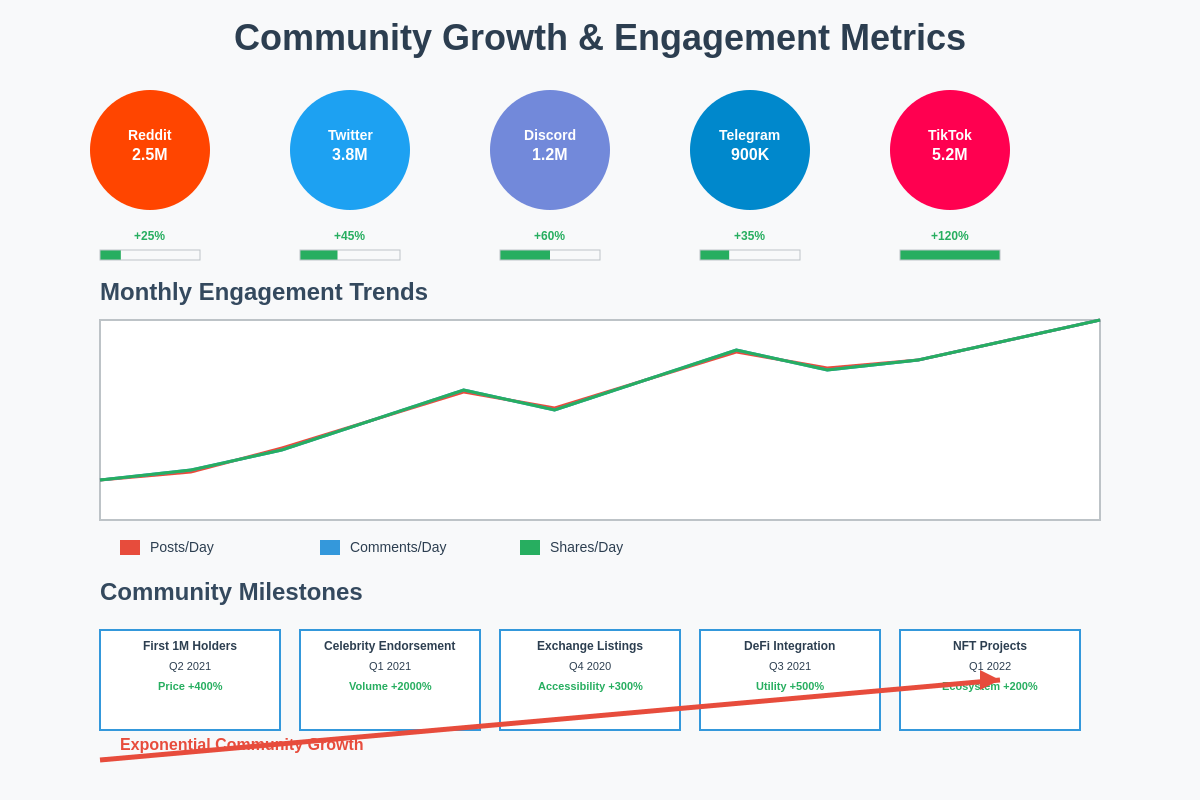Screen dimensions: 1200x800
Task: Click the Reddit +25% progress bar
Action: click(x=150, y=255)
